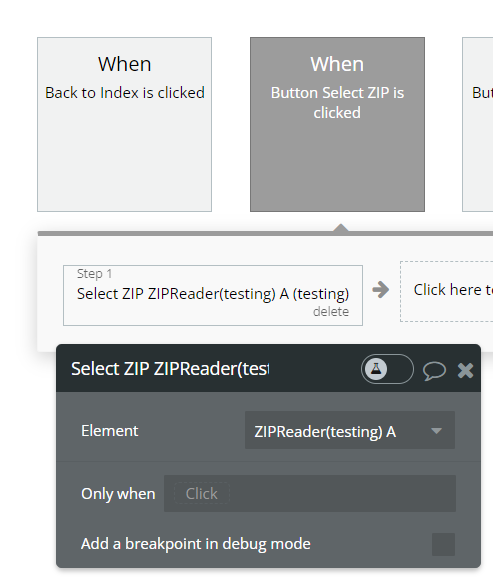Select the Back to Index is clicked event
493x581 pixels.
point(124,124)
